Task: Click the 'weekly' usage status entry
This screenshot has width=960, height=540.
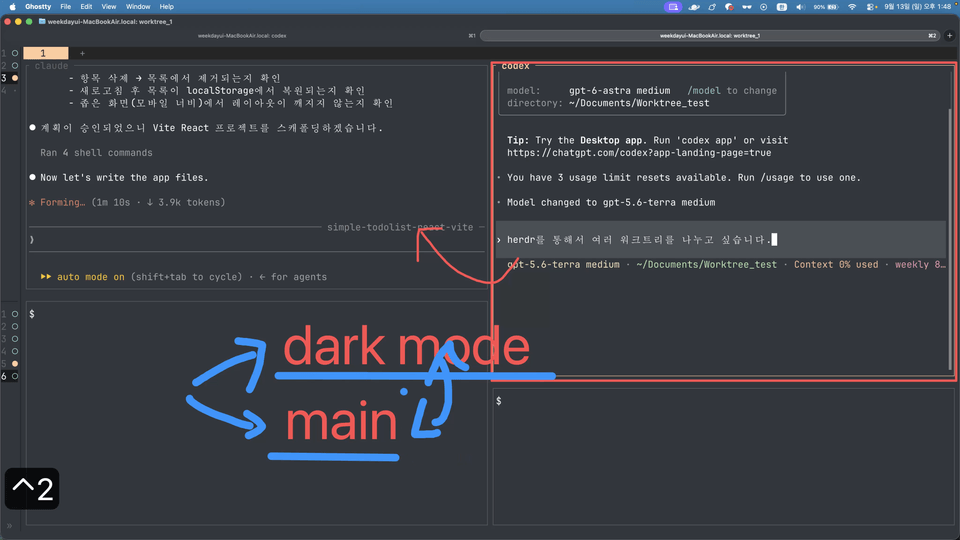Action: [920, 264]
